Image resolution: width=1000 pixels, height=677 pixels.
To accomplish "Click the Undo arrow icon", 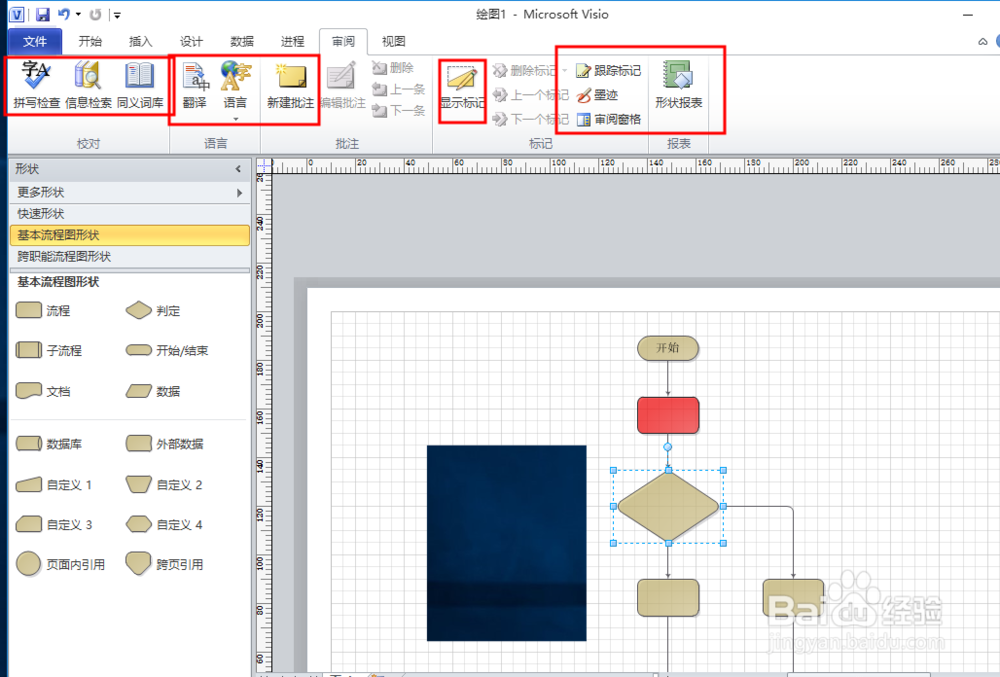I will point(64,14).
